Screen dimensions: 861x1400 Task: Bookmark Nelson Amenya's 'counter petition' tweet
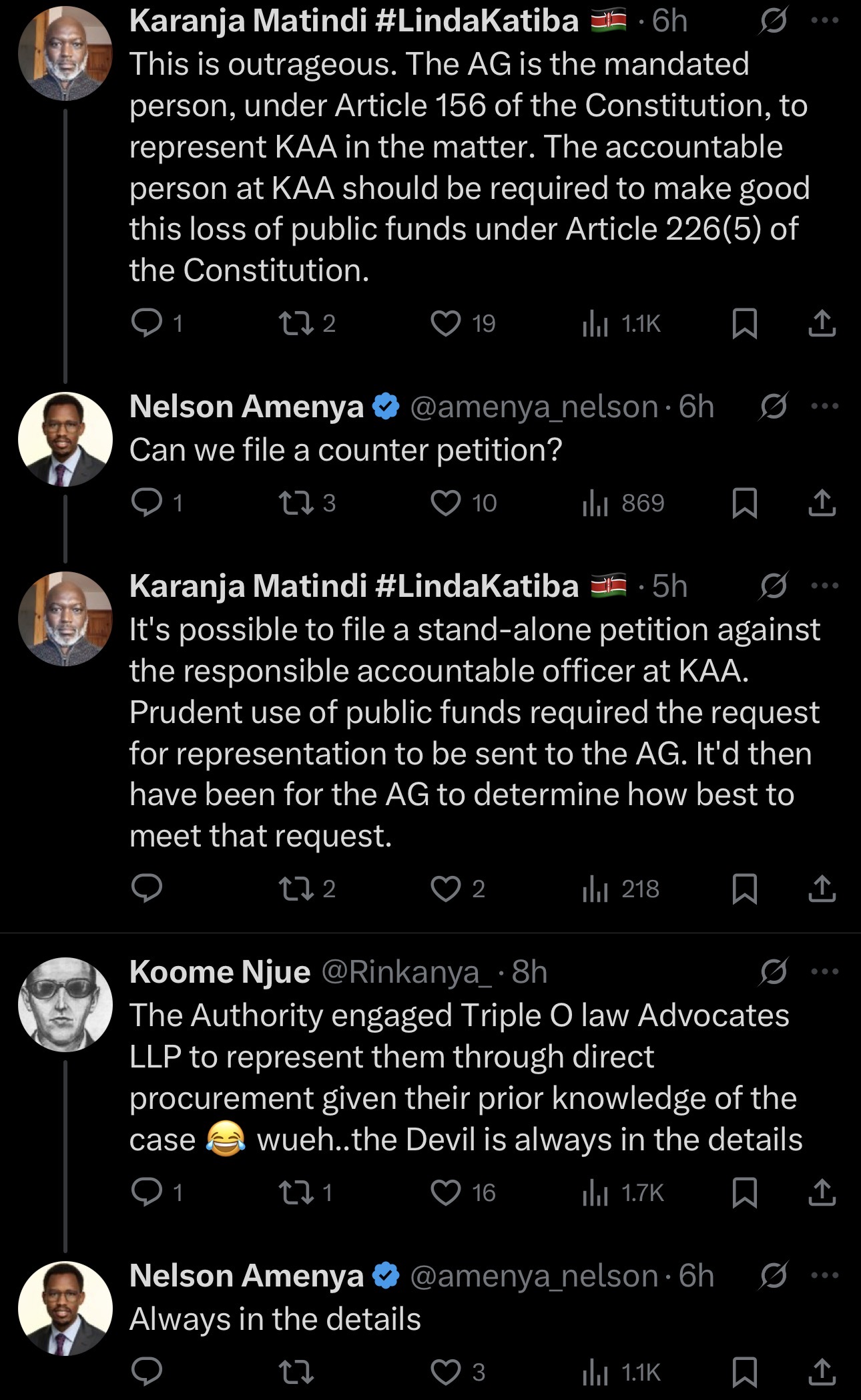(744, 503)
